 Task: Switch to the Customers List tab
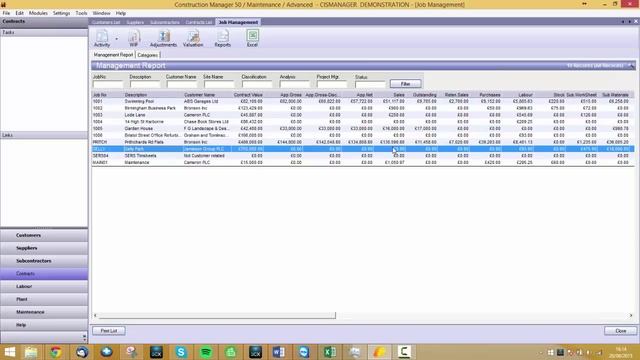(x=106, y=22)
